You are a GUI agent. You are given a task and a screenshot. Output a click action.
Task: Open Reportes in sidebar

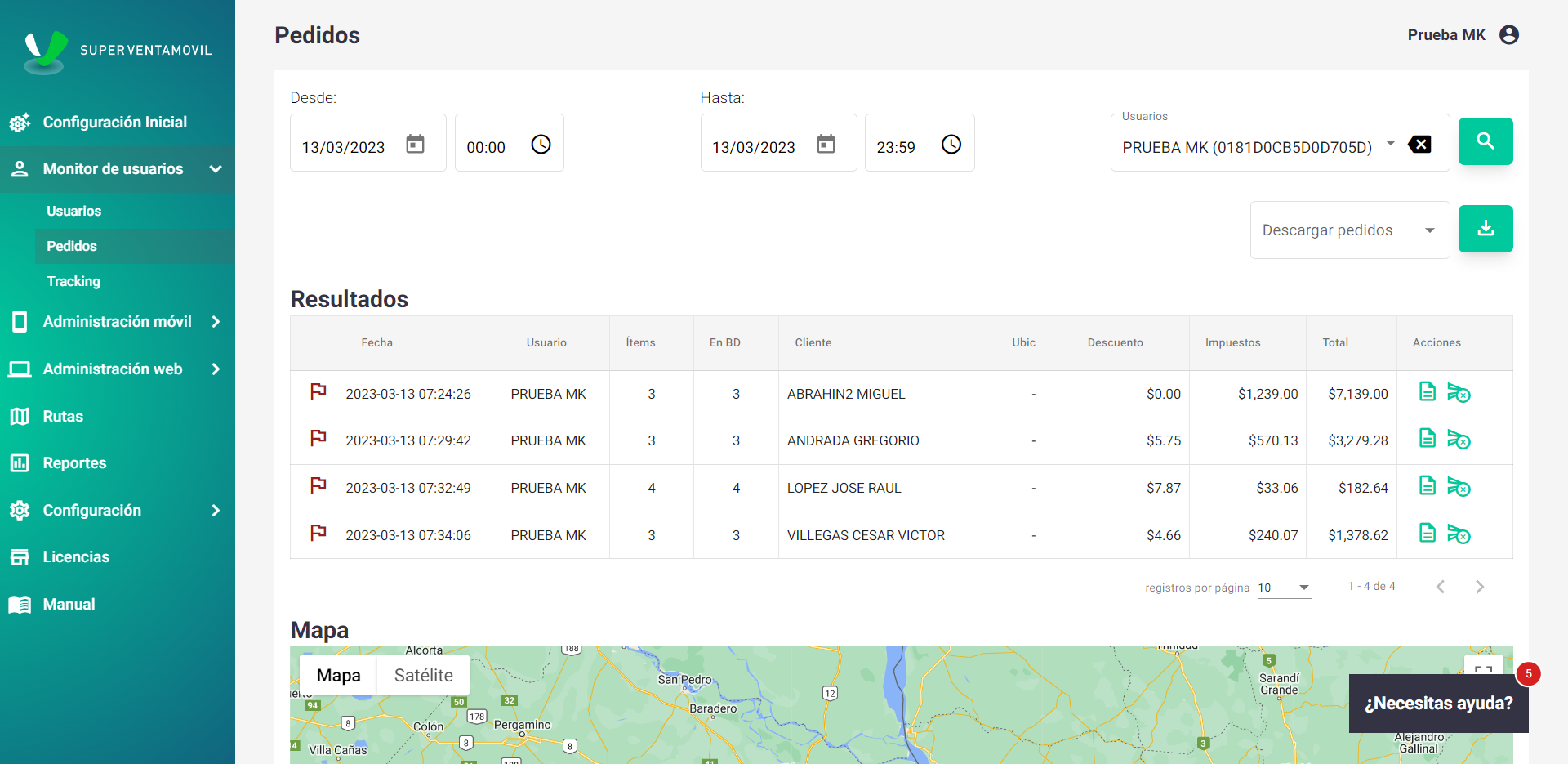point(118,463)
